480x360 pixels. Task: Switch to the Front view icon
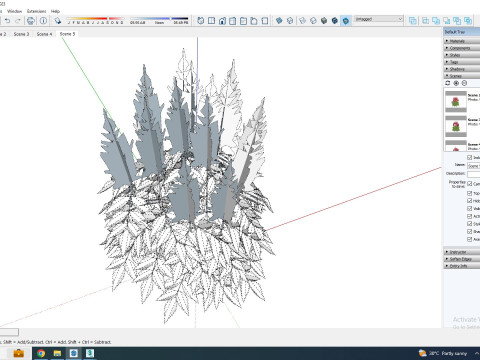point(222,21)
